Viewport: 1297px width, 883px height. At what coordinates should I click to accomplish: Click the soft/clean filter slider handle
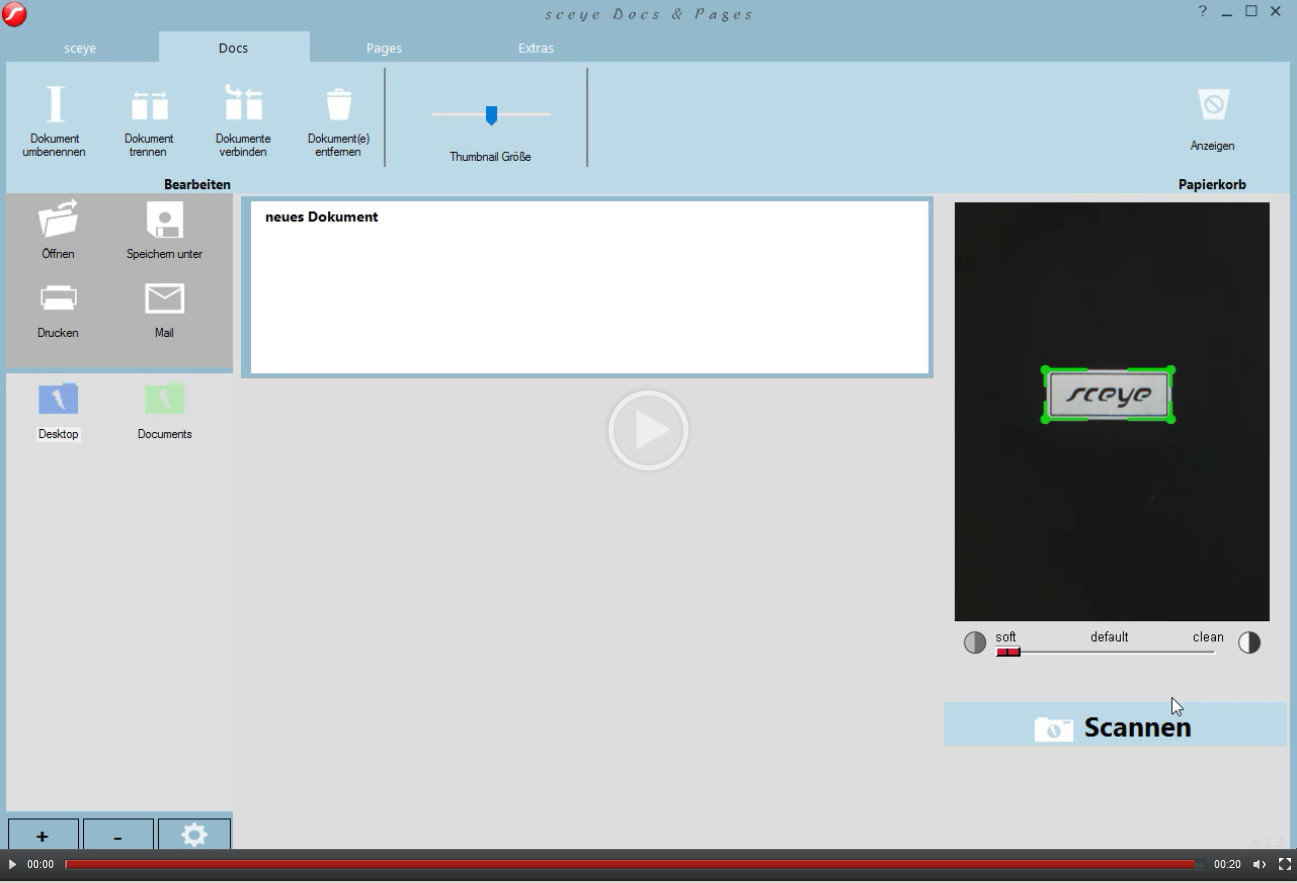(x=1008, y=652)
